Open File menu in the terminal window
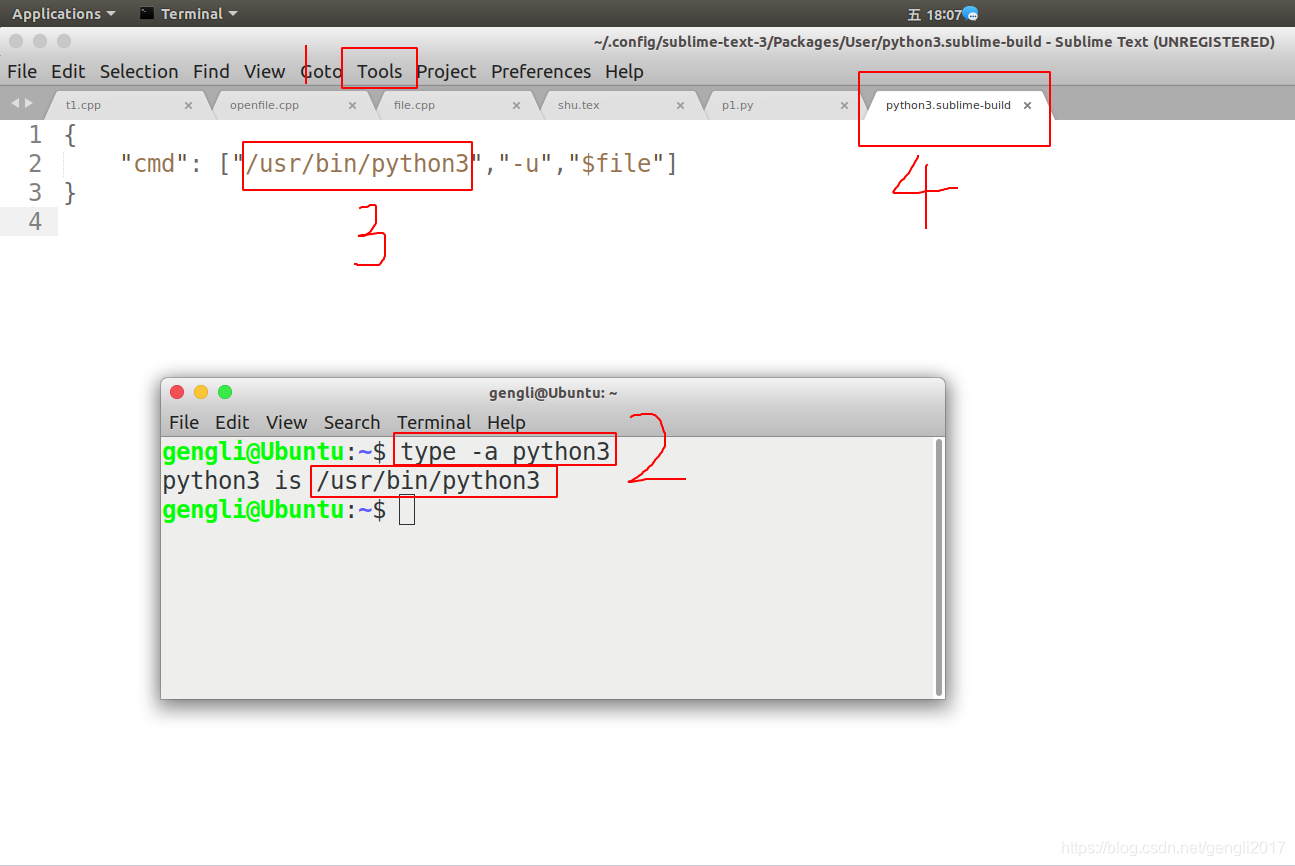The image size is (1295, 866). coord(184,422)
